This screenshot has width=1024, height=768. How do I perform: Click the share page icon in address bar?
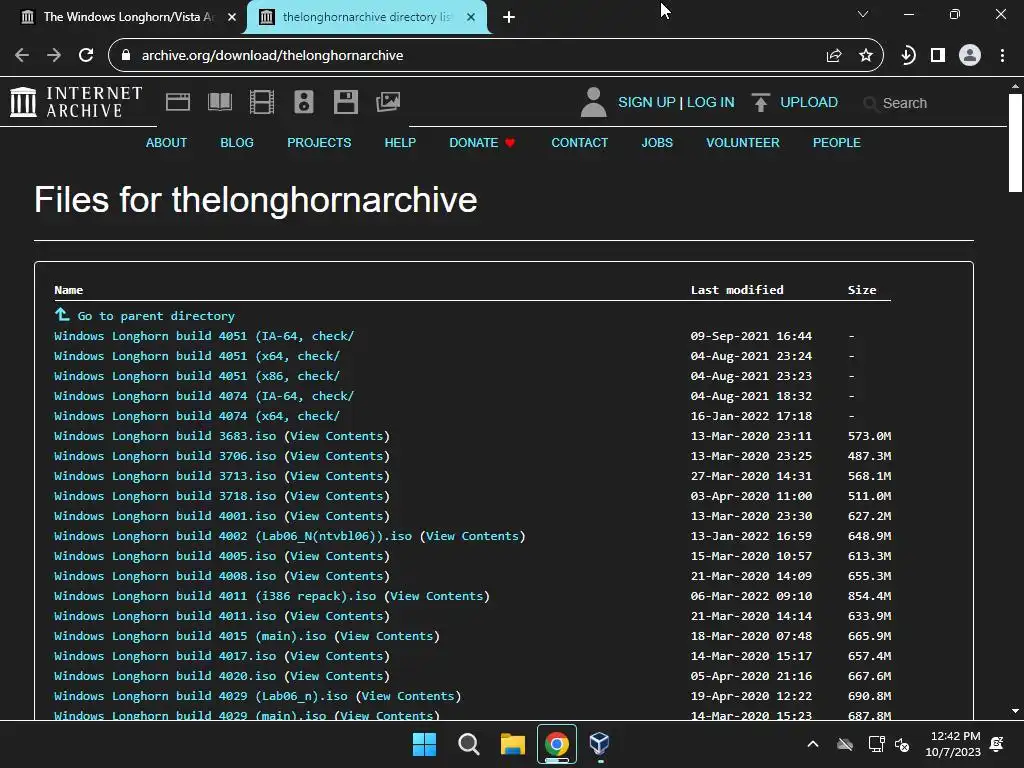coord(833,56)
